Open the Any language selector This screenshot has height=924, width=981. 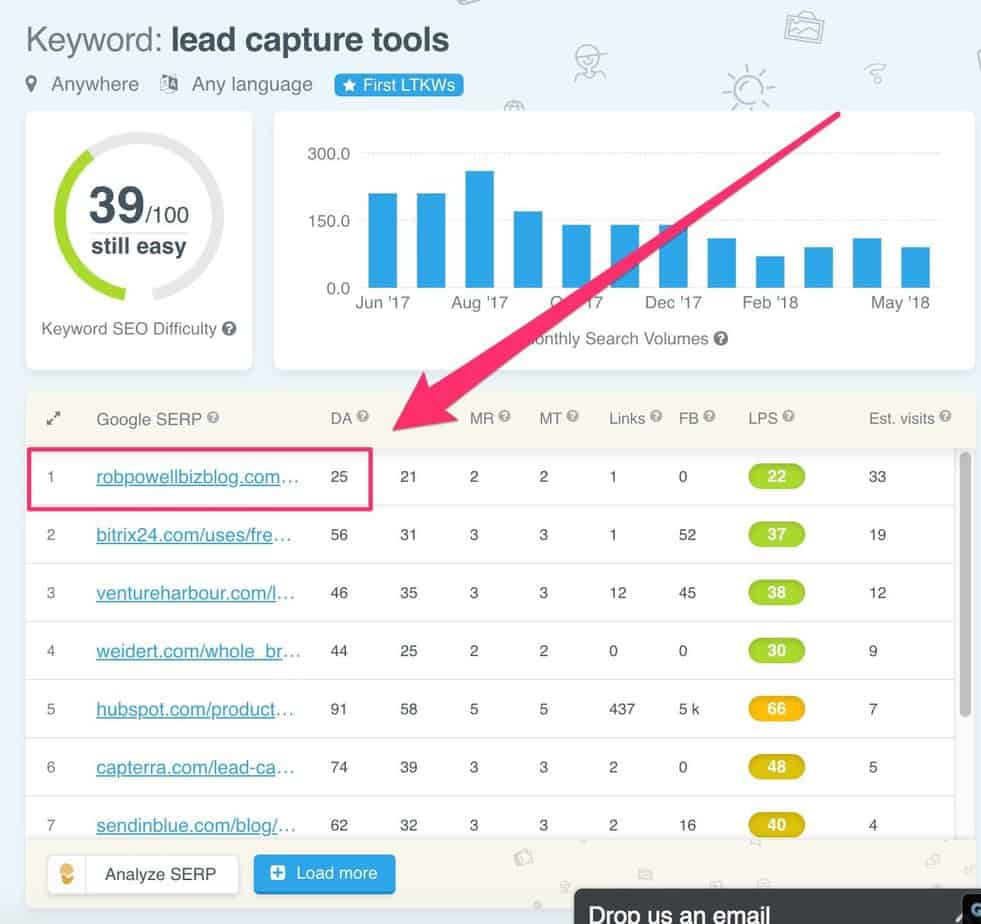pos(250,84)
